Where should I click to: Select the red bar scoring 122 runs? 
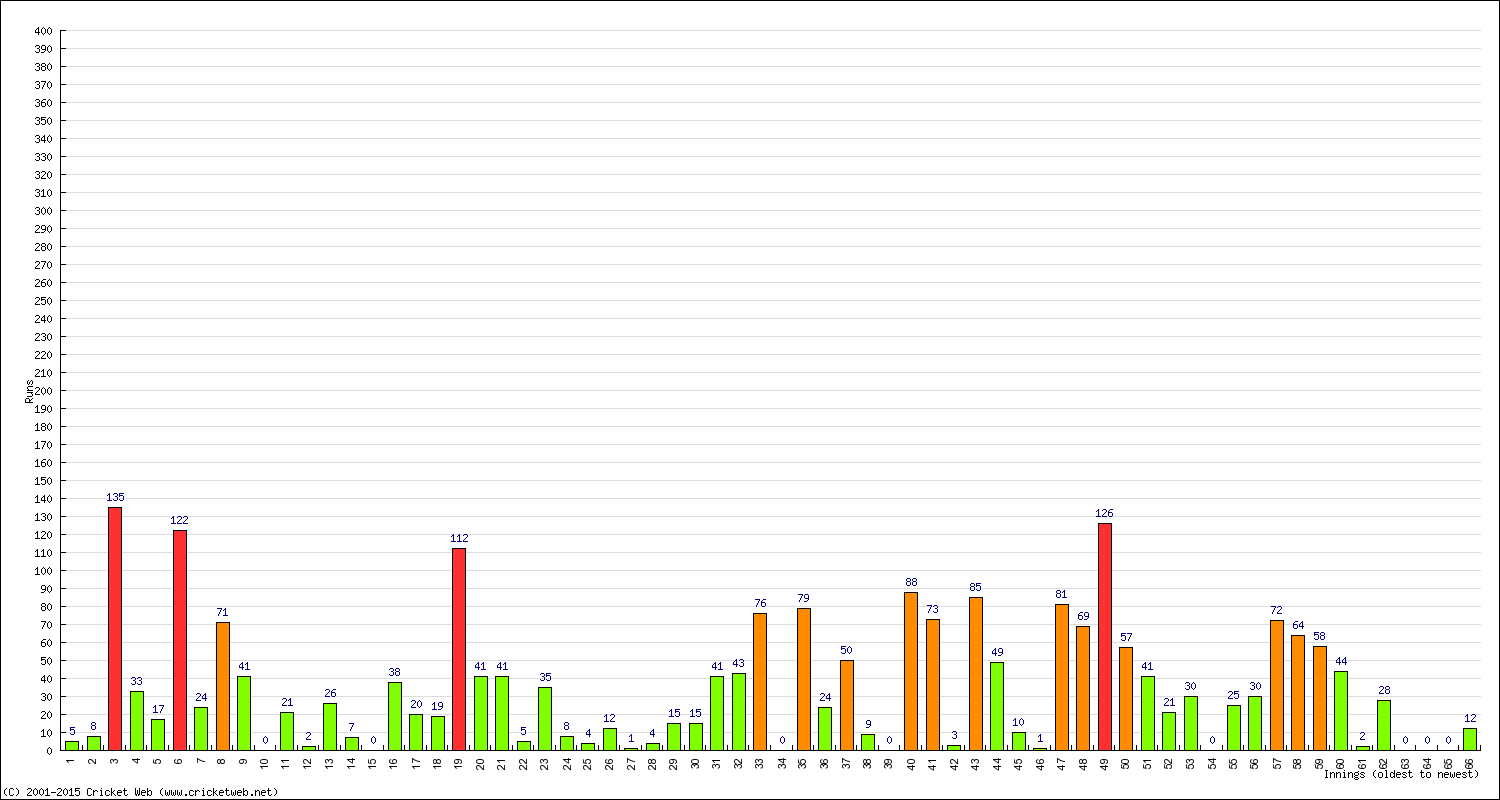click(x=179, y=640)
